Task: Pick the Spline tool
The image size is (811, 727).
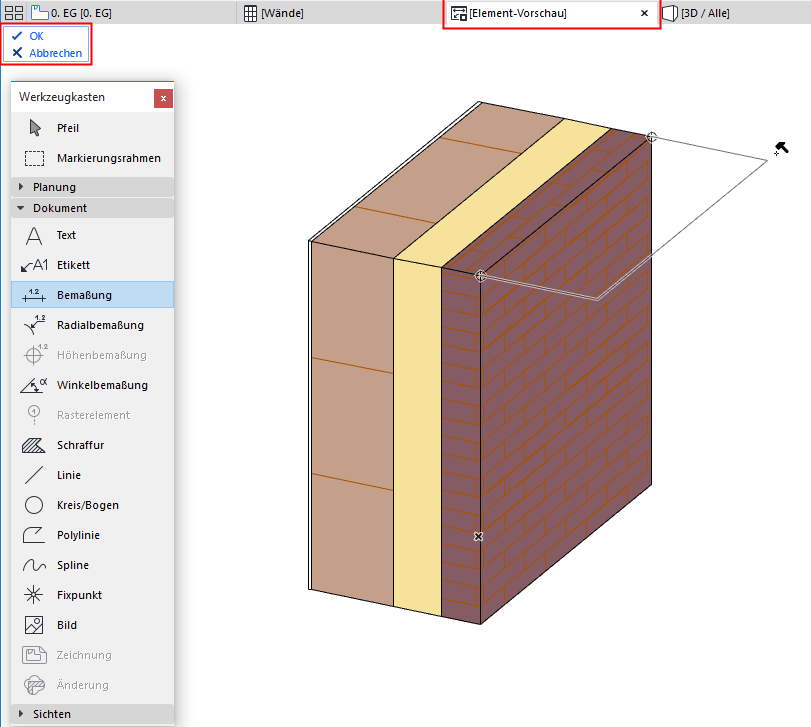Action: coord(92,565)
